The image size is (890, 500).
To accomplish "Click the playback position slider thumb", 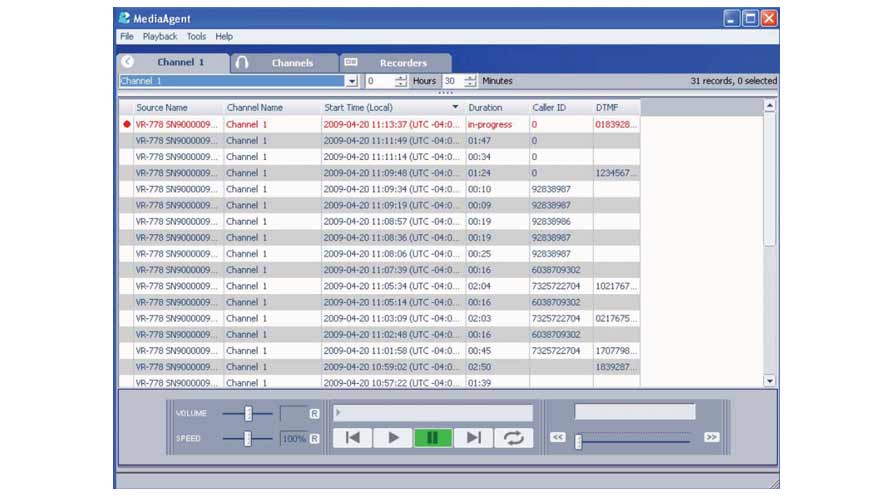I will (x=578, y=441).
